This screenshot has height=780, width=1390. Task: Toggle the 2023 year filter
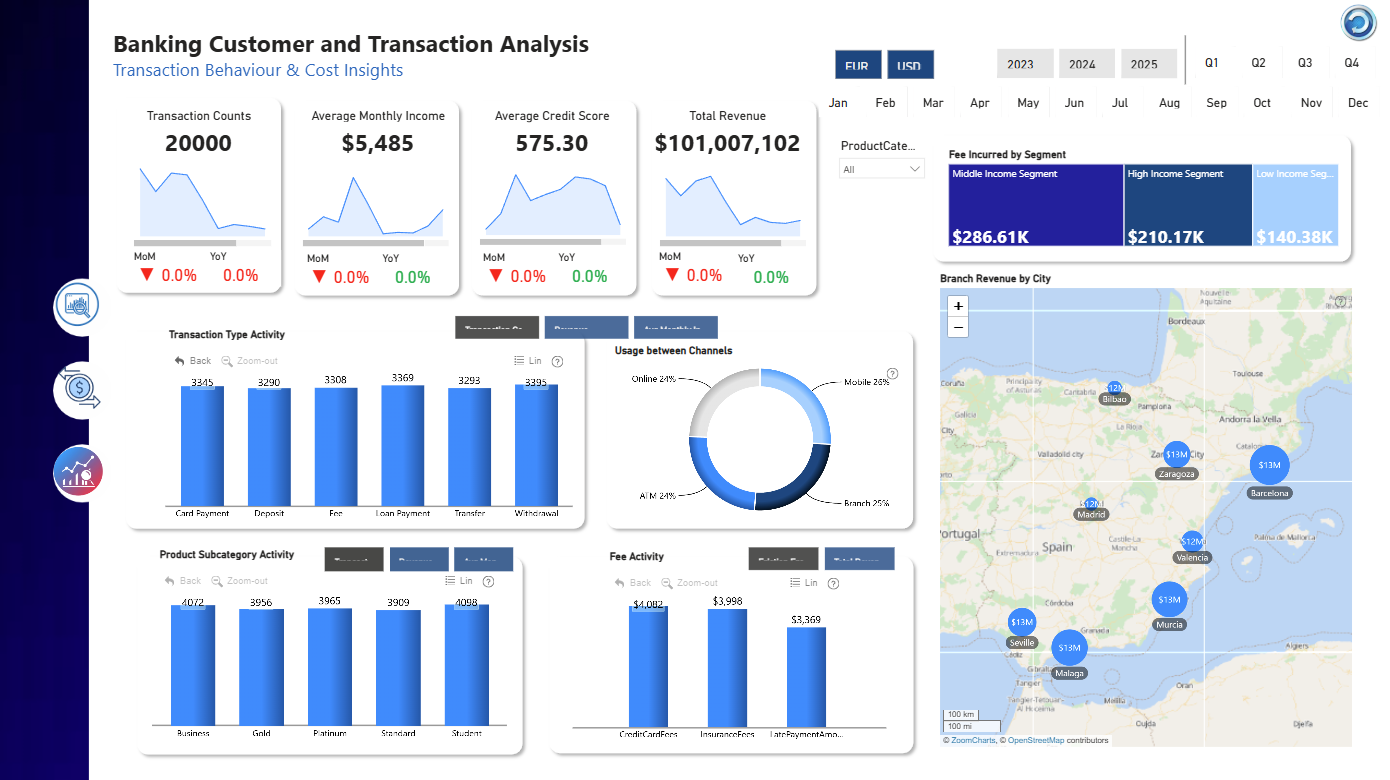coord(1025,64)
